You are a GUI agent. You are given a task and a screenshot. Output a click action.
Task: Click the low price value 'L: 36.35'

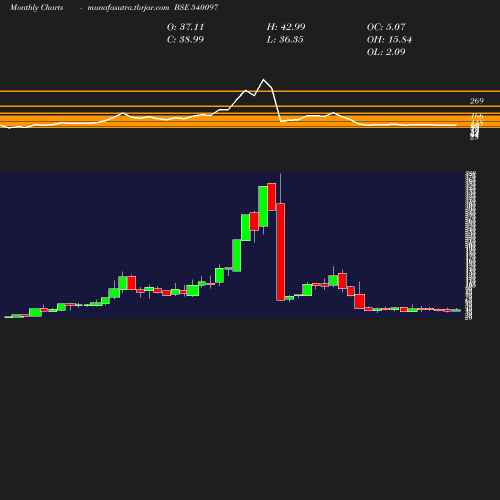point(285,39)
